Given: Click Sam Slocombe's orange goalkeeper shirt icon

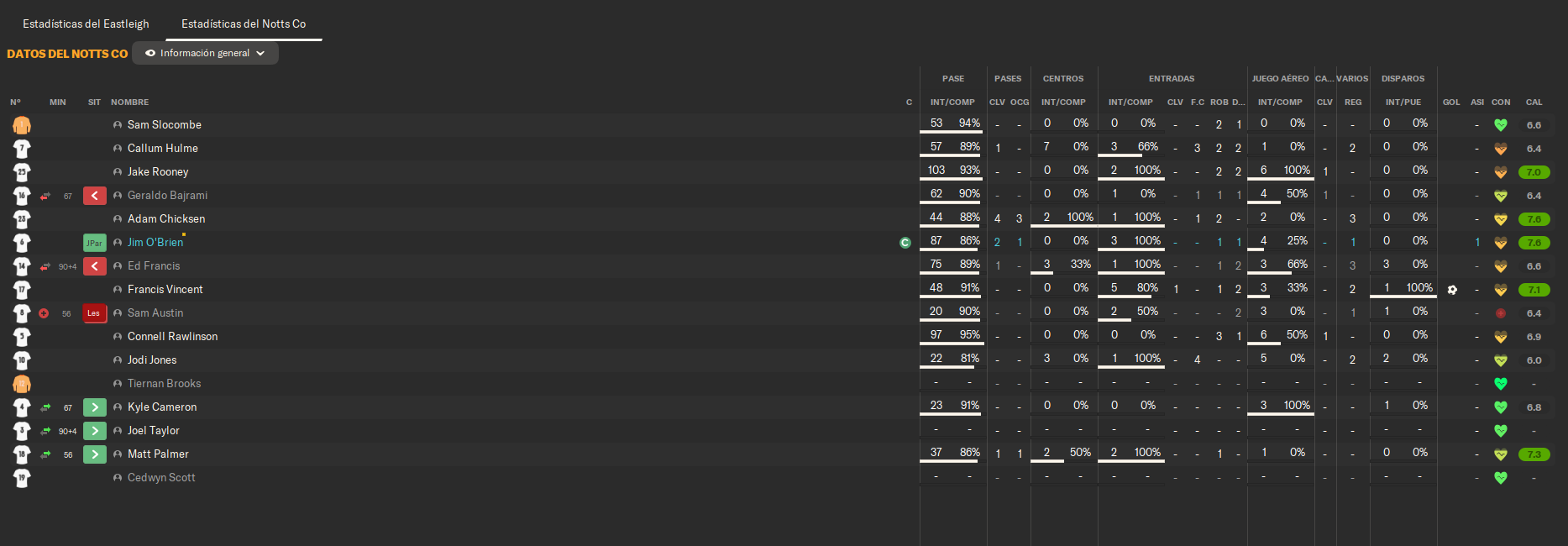Looking at the screenshot, I should pos(22,125).
